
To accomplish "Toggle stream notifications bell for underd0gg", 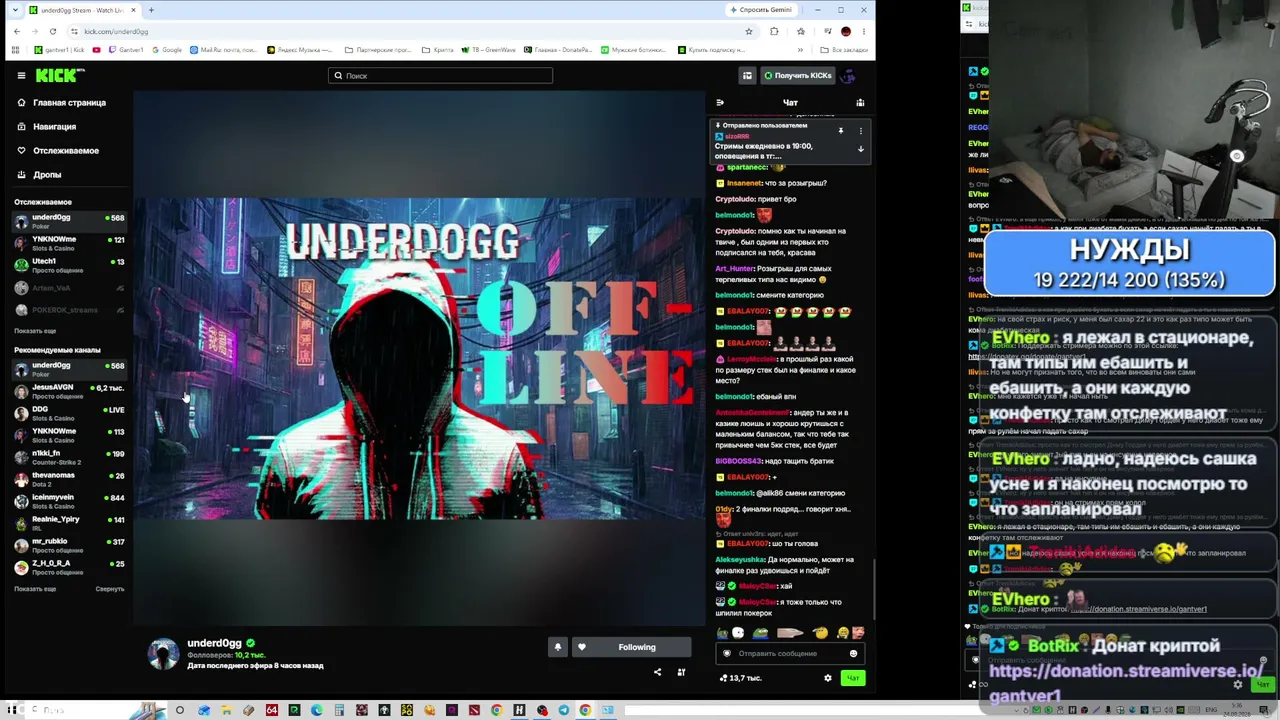I will click(x=558, y=647).
